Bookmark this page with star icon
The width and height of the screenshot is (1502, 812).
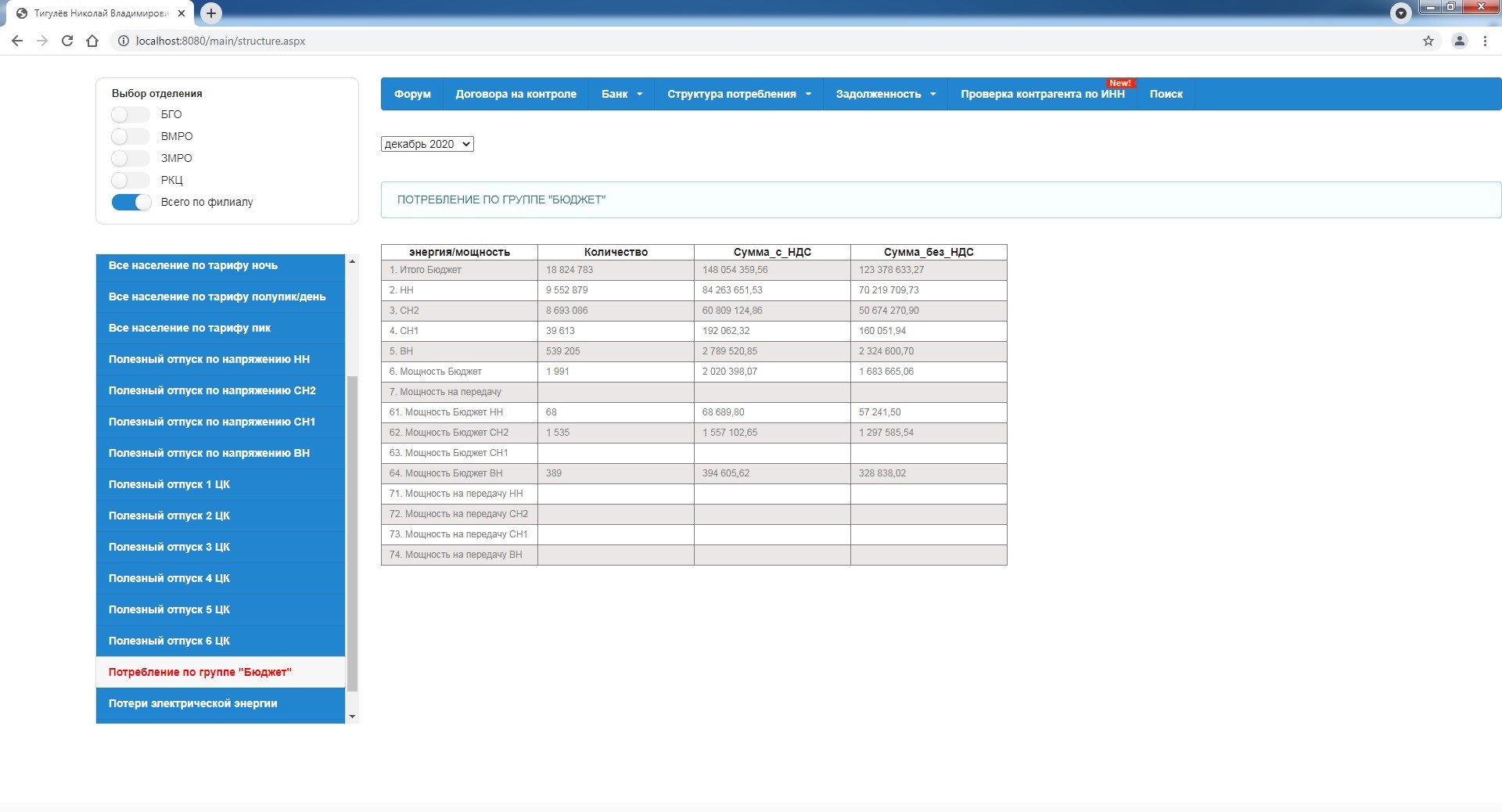tap(1428, 41)
